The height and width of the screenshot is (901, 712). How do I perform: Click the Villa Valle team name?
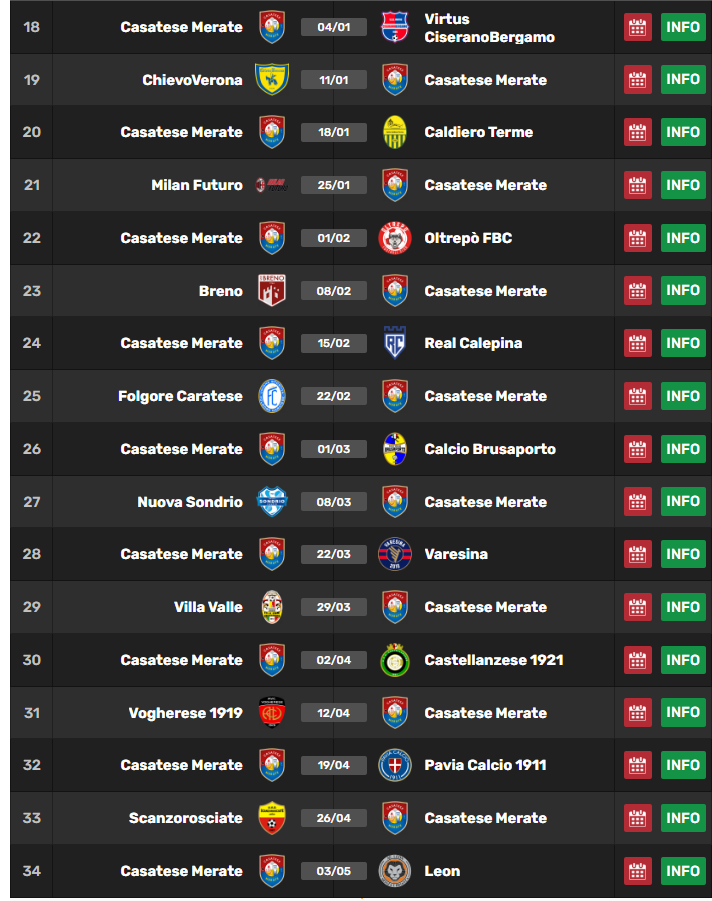click(x=208, y=607)
